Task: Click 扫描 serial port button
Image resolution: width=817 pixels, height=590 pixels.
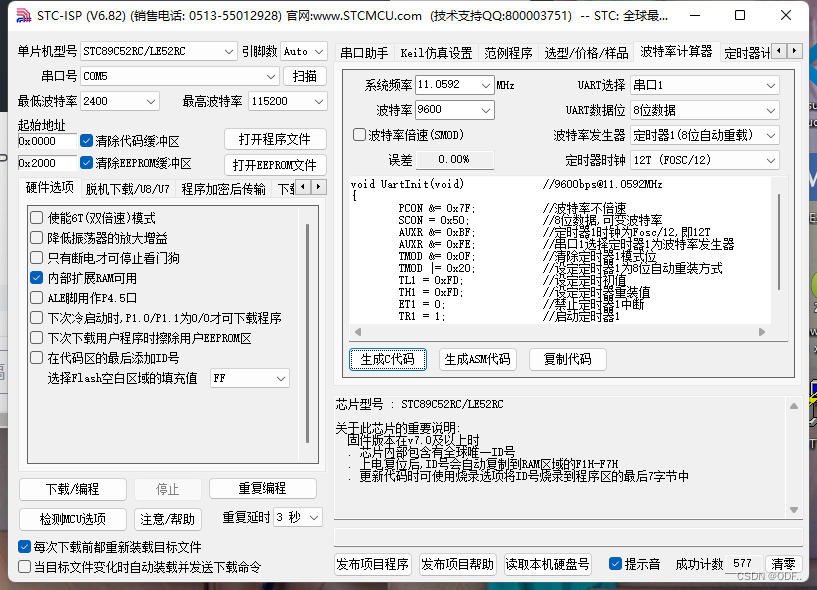Action: pyautogui.click(x=305, y=76)
